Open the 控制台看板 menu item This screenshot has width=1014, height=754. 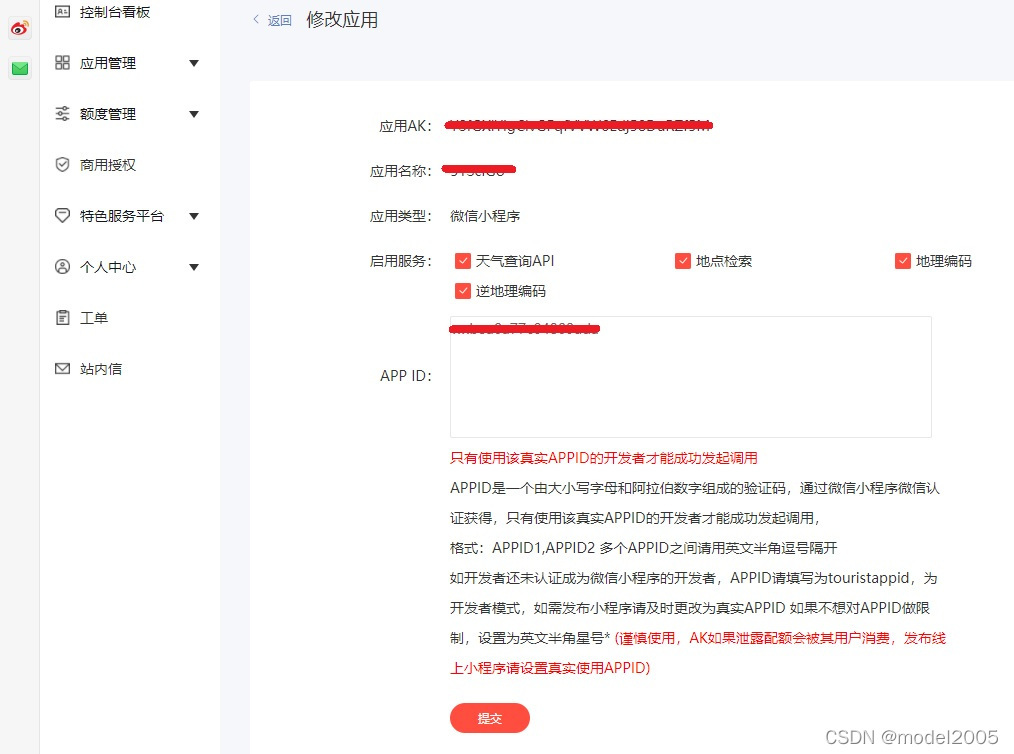[114, 12]
